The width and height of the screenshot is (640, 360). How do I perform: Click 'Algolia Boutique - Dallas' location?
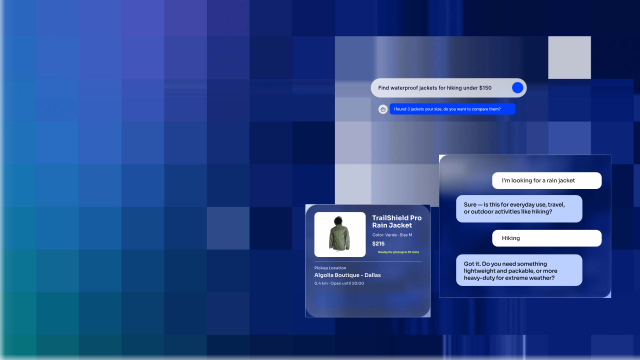[x=347, y=275]
